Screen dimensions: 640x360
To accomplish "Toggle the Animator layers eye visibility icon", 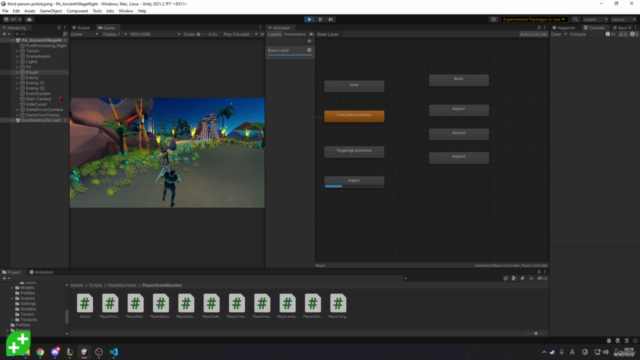I will tap(311, 34).
